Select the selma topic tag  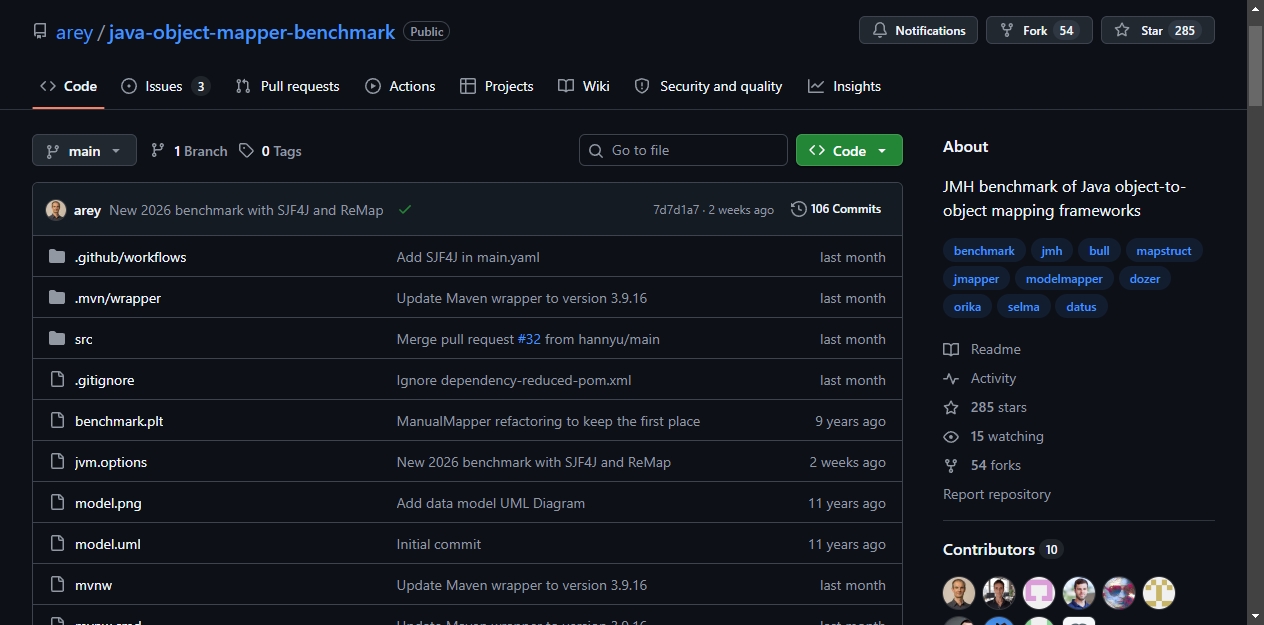(x=1023, y=307)
